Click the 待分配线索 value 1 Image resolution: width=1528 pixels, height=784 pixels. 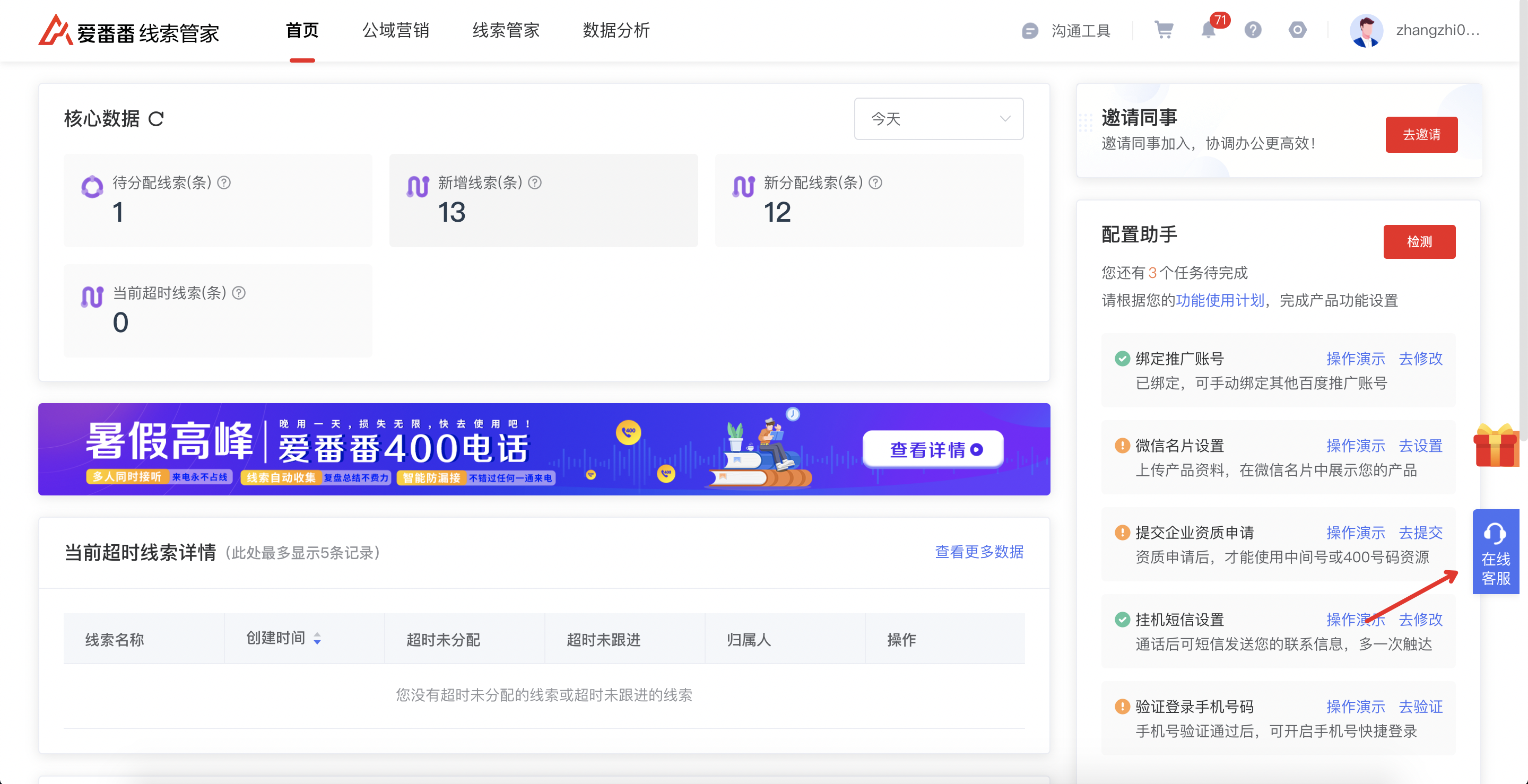[118, 212]
